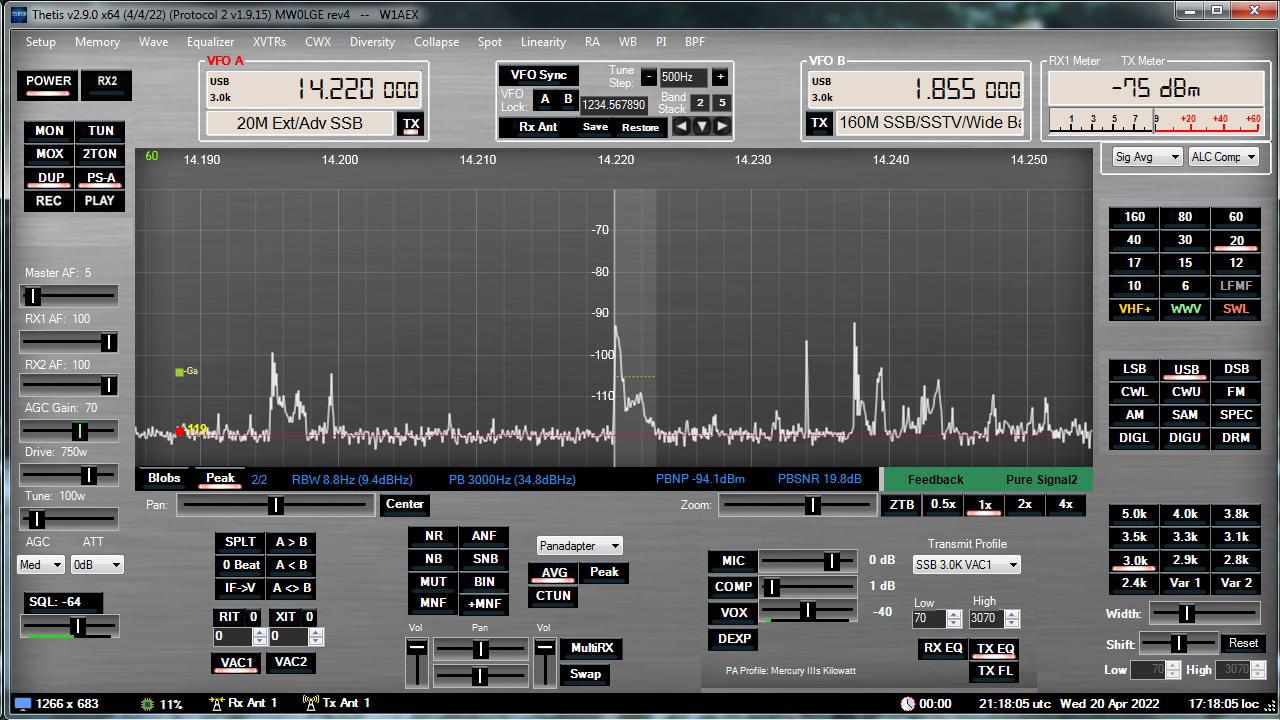Click the monitor resolution icon in status bar
The image size is (1280, 720).
point(22,703)
